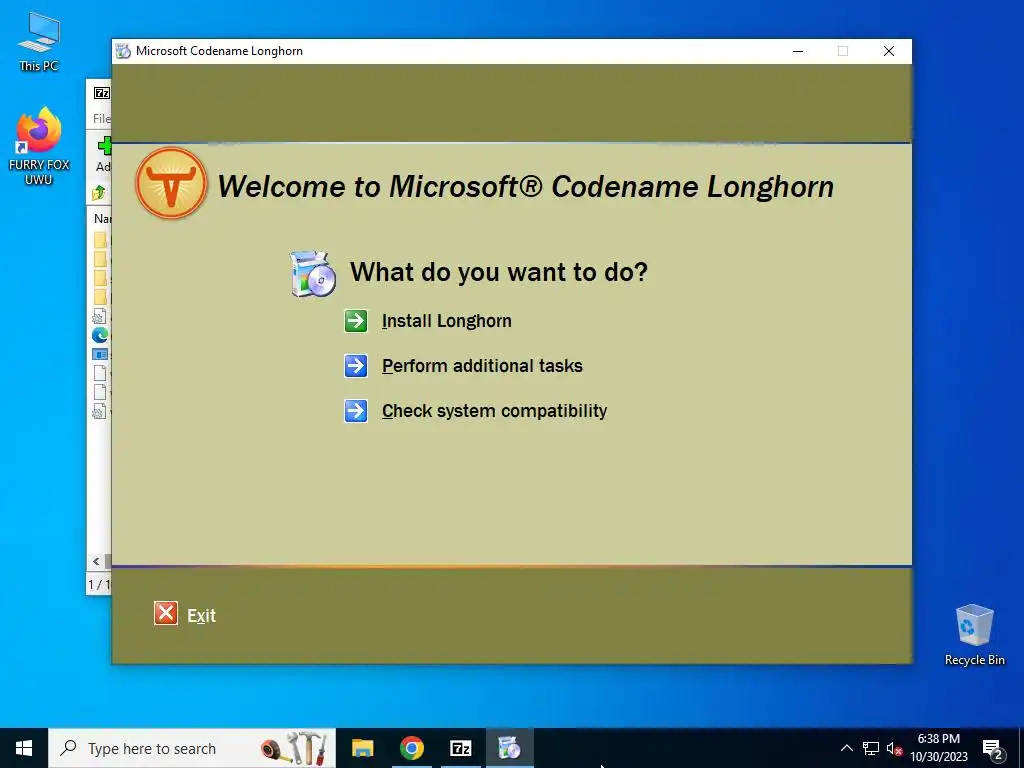Click the muted volume tray icon

894,748
